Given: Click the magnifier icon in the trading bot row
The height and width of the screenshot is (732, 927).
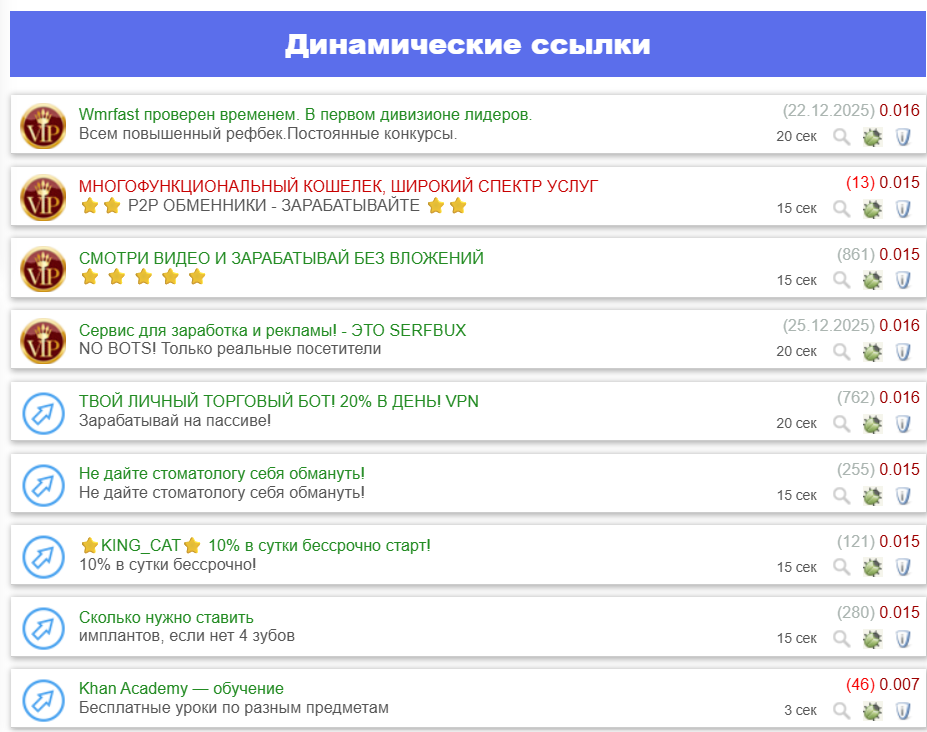Looking at the screenshot, I should point(842,424).
